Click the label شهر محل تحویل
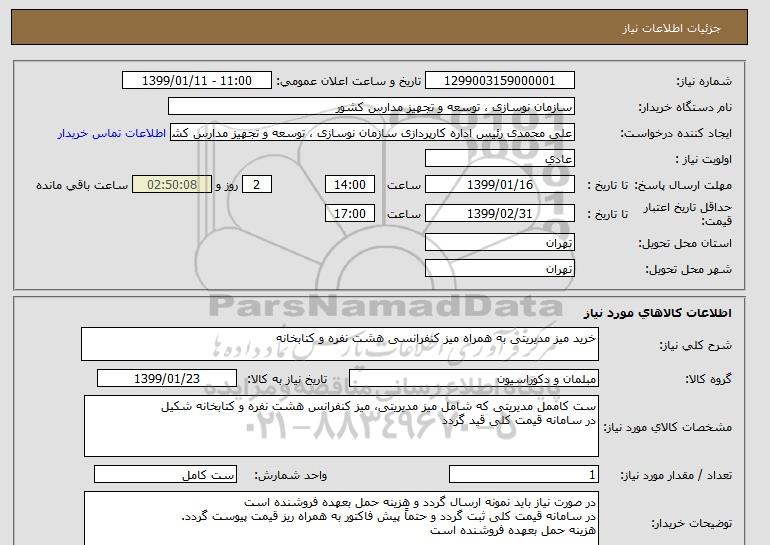The image size is (770, 545). [x=688, y=270]
